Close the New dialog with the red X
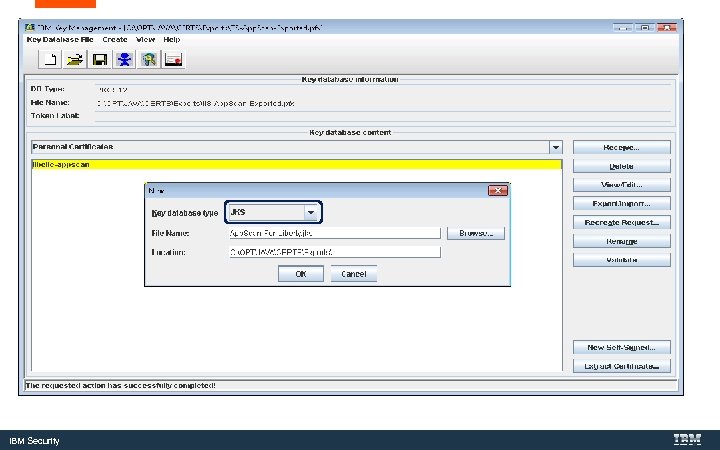The height and width of the screenshot is (450, 720). pos(498,191)
